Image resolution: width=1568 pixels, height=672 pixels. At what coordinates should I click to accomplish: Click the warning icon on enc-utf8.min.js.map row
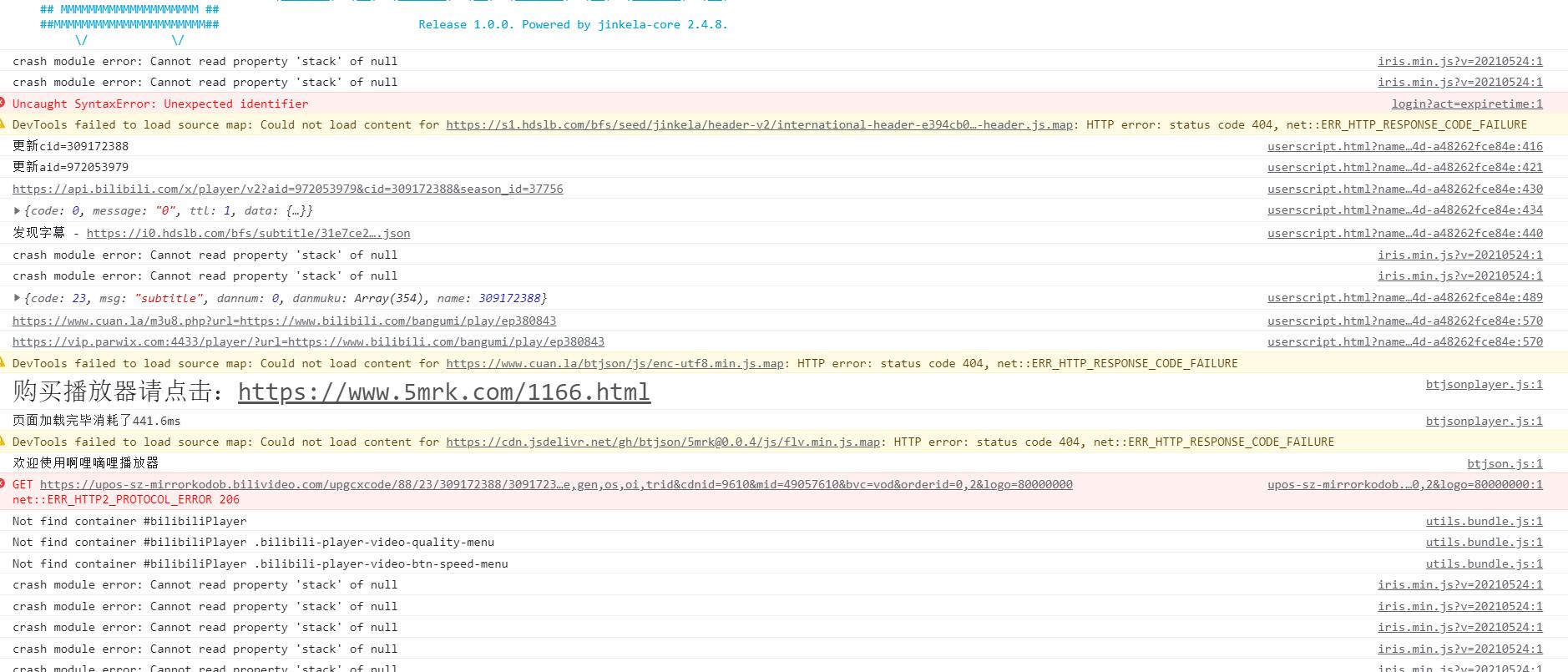click(3, 363)
